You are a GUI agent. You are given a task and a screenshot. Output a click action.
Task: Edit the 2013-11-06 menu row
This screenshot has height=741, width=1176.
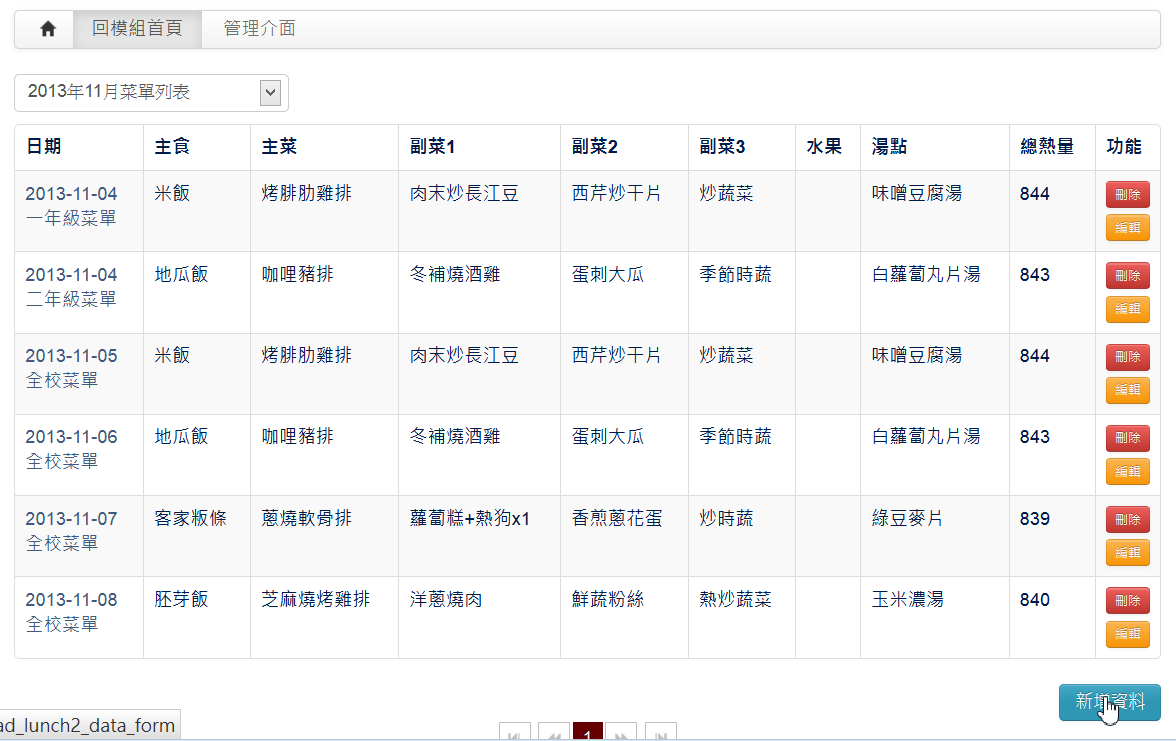[x=1127, y=471]
